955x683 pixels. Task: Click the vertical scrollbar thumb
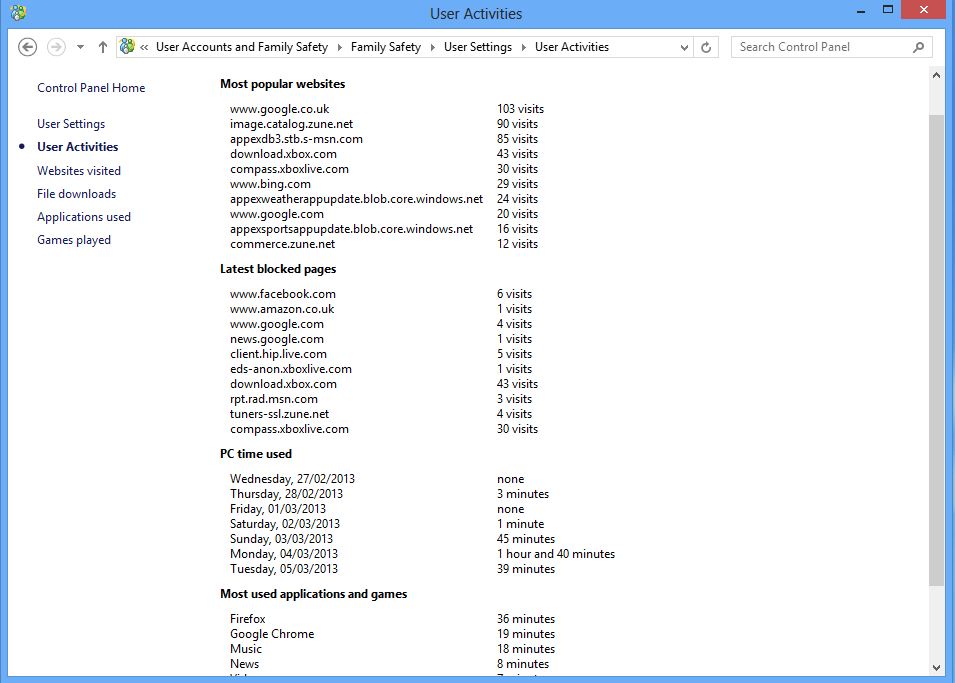(936, 350)
